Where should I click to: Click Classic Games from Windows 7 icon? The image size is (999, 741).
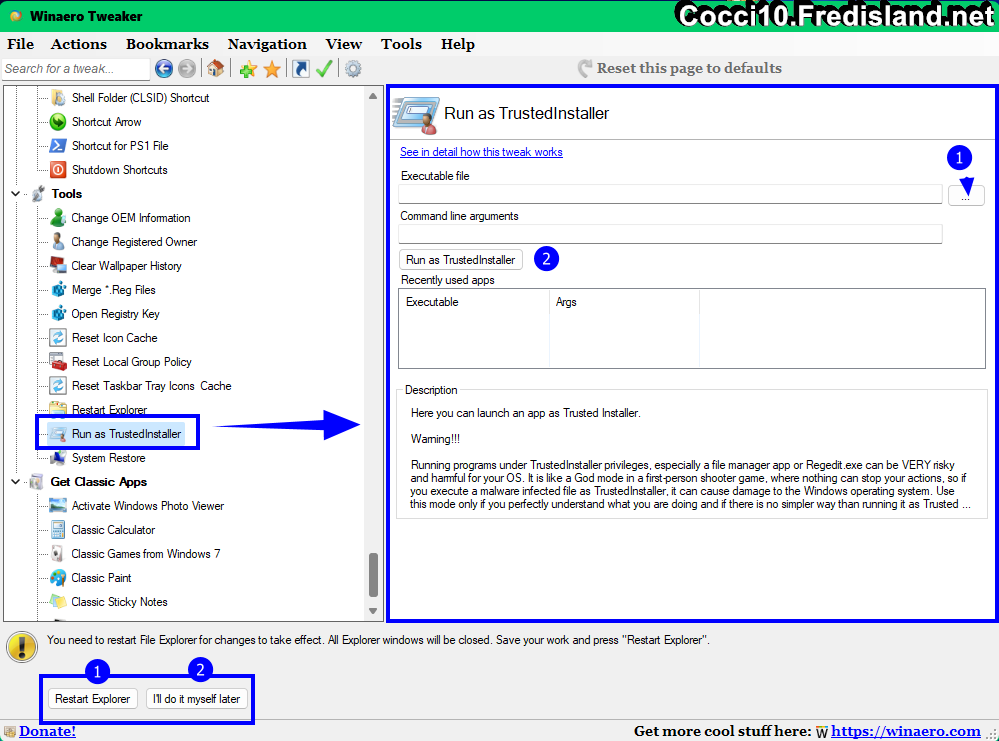click(58, 554)
